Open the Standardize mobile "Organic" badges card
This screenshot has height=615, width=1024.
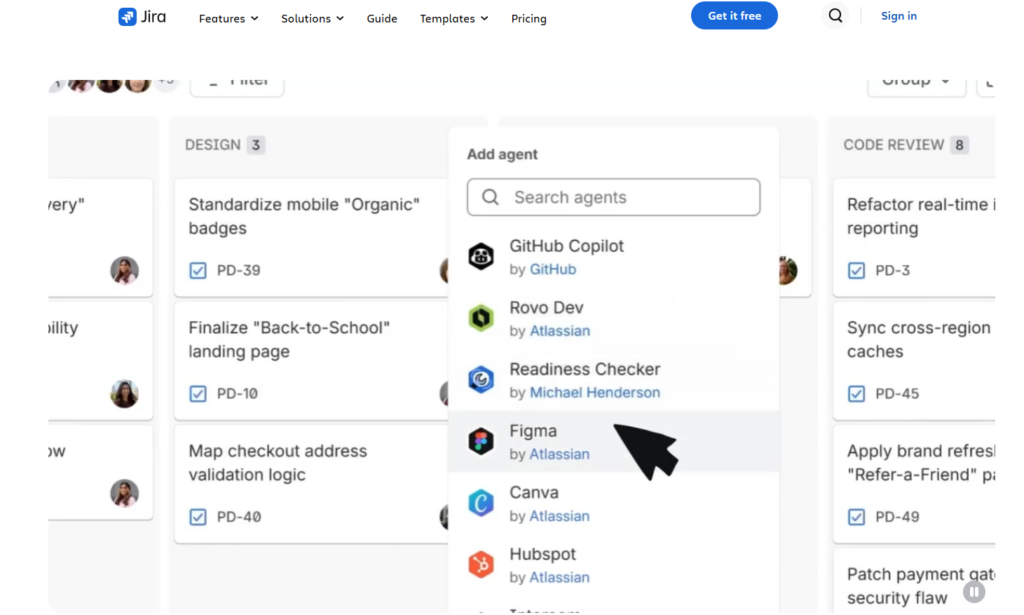(x=312, y=238)
